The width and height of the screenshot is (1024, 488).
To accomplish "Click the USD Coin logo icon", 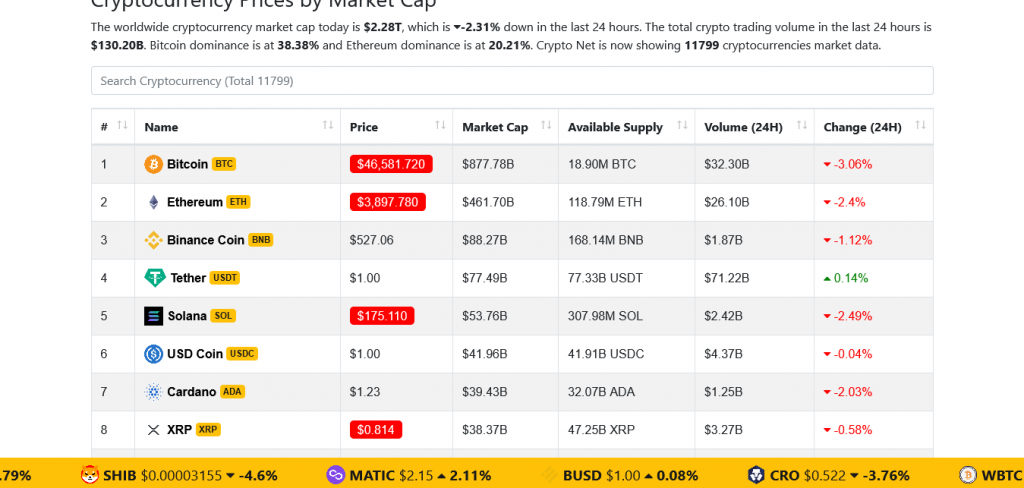I will tap(154, 354).
